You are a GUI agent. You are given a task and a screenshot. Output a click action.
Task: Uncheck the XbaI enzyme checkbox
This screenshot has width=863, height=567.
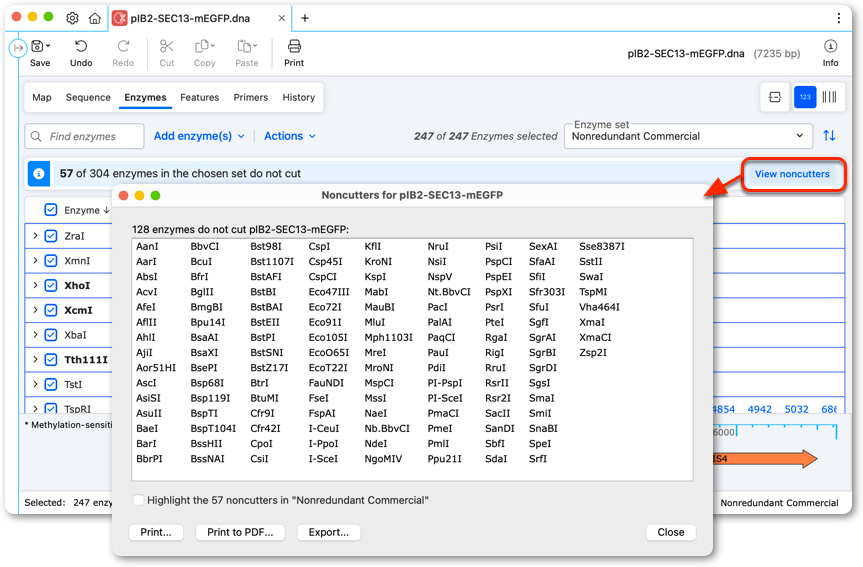(51, 335)
